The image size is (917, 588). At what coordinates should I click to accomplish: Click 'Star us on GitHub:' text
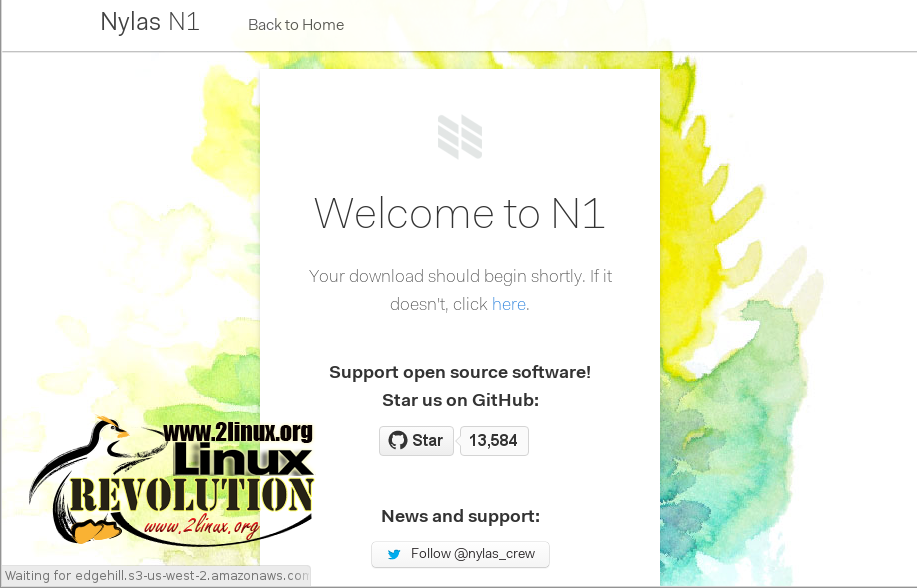tap(460, 400)
